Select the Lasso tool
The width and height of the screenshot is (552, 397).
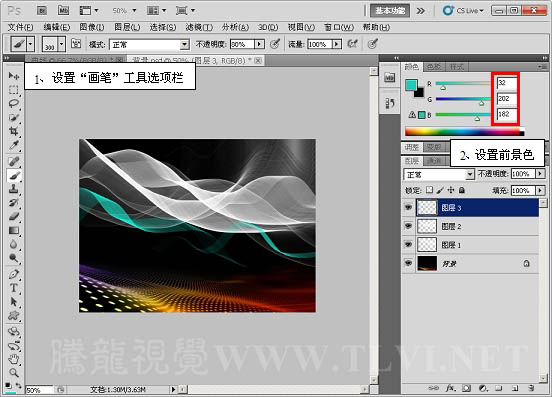14,103
